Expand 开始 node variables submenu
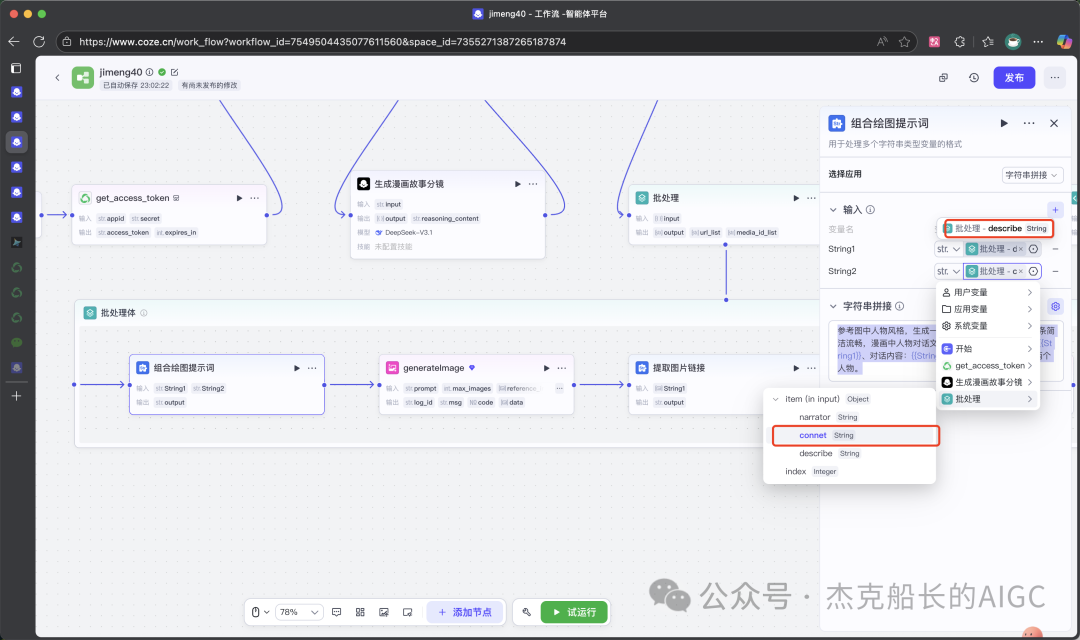1080x640 pixels. (x=988, y=349)
